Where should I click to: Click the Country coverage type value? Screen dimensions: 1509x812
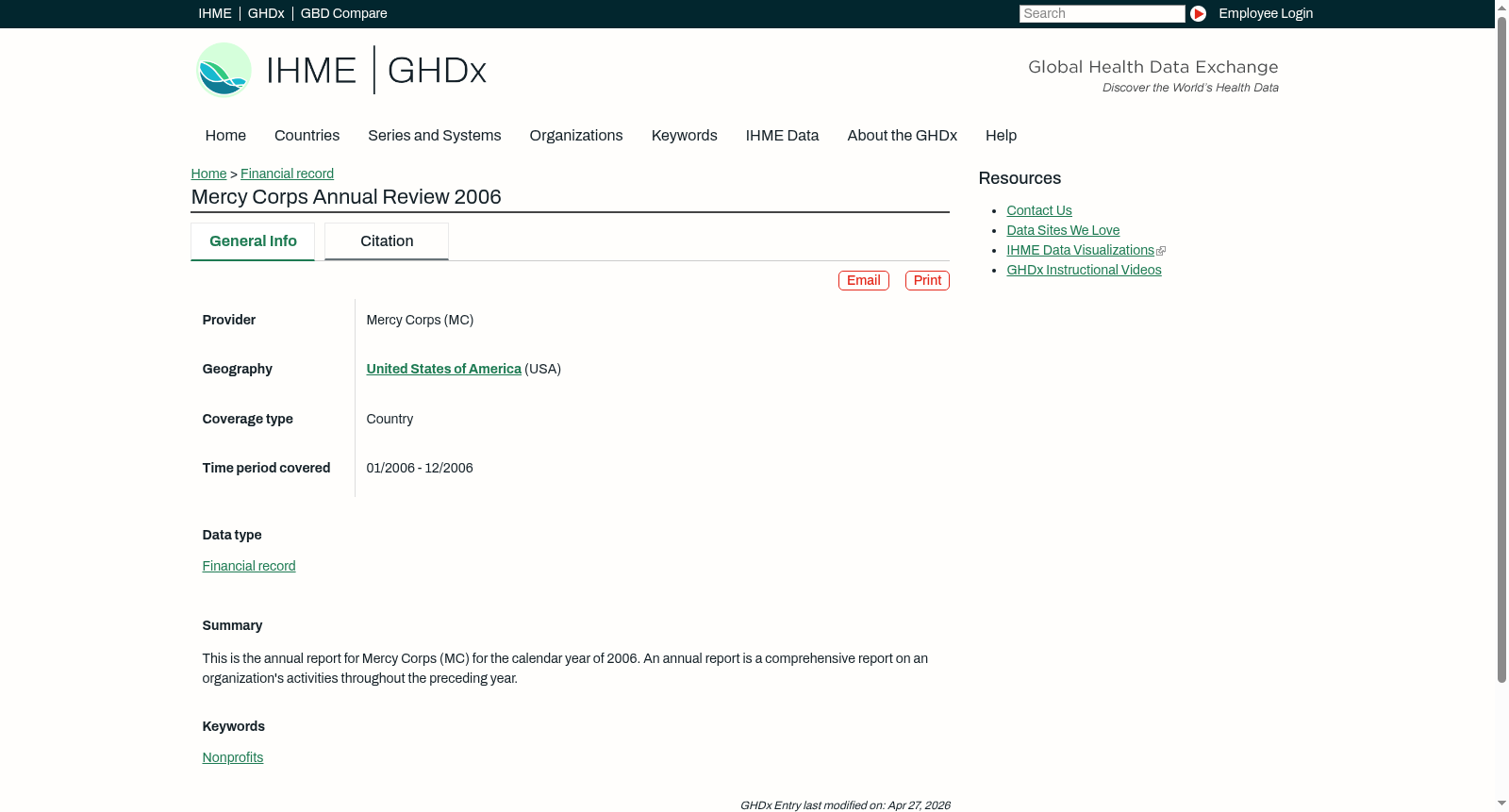click(x=390, y=419)
